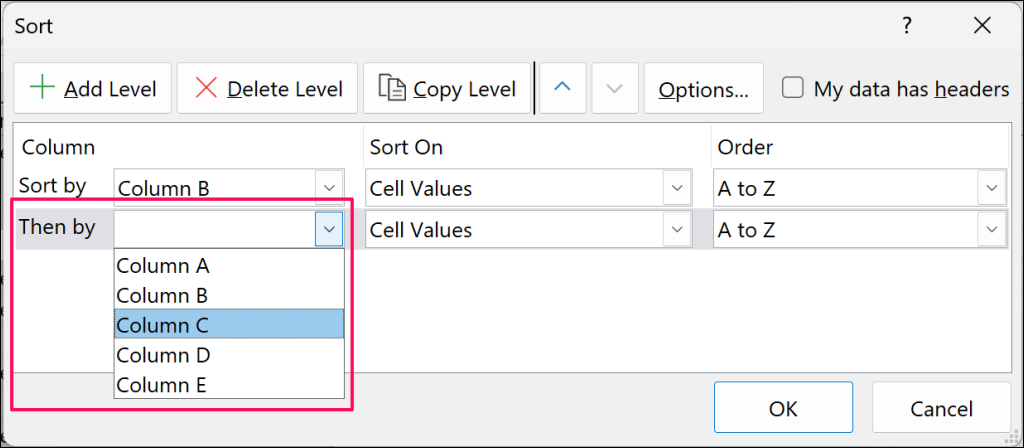1024x448 pixels.
Task: Click the Then by column input field
Action: pyautogui.click(x=215, y=230)
